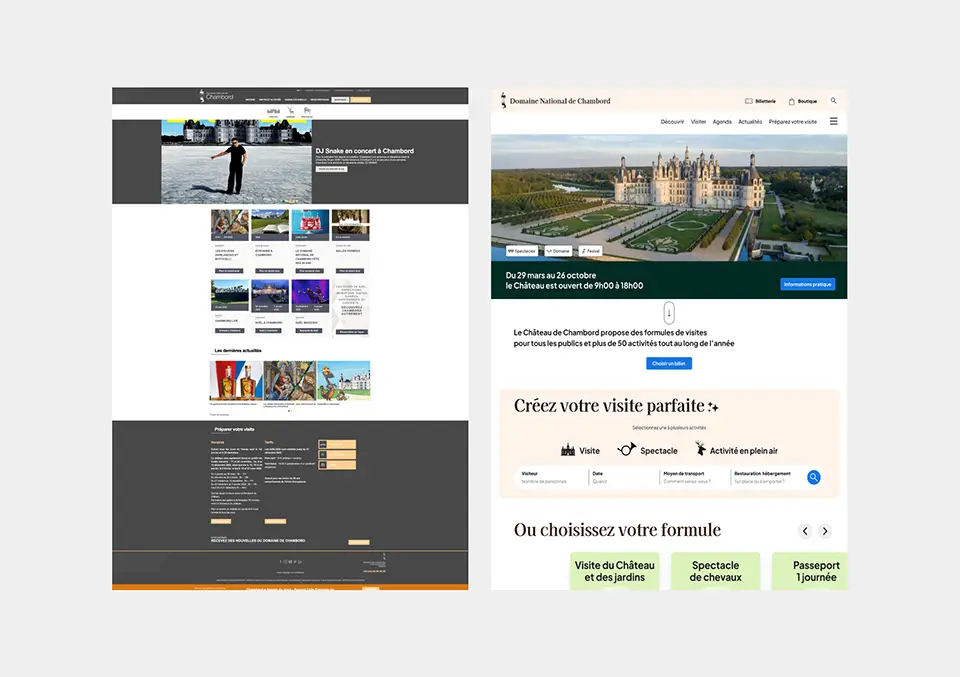Open the Boutique shopping bag icon
Viewport: 960px width, 677px height.
click(x=792, y=101)
